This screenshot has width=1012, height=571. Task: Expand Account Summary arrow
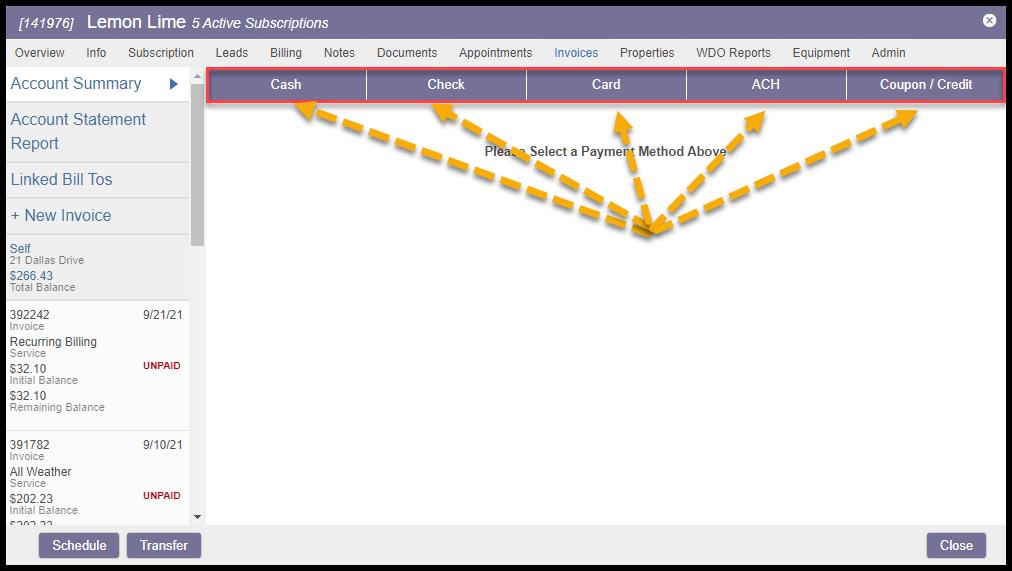(173, 84)
